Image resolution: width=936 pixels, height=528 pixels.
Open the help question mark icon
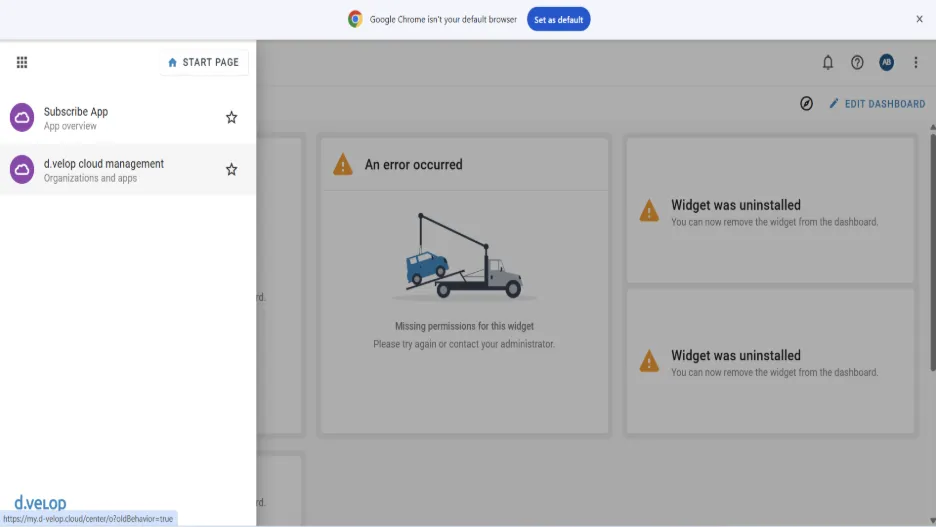(x=857, y=62)
